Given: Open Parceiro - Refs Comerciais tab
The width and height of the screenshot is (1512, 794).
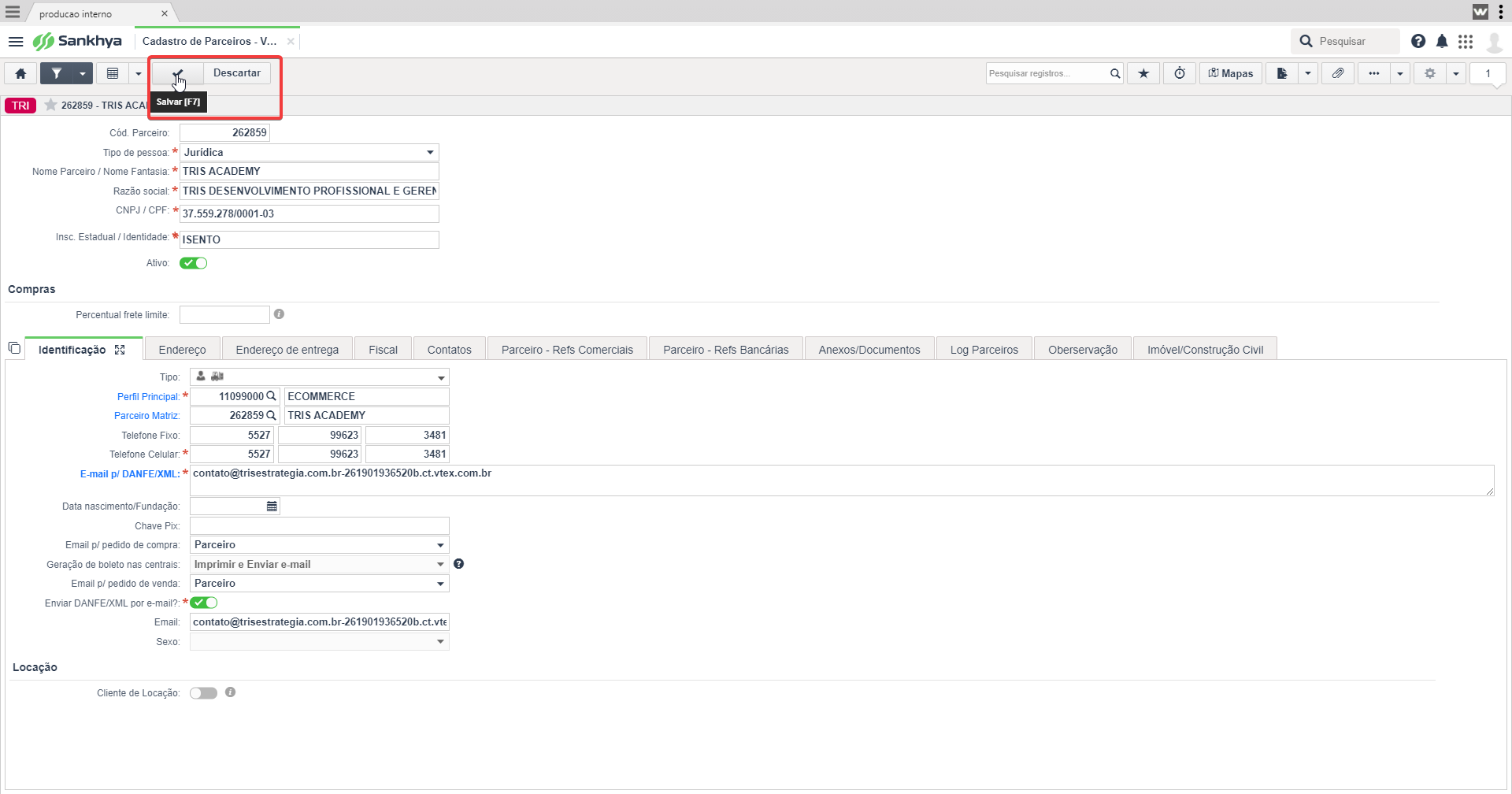Looking at the screenshot, I should coord(567,350).
